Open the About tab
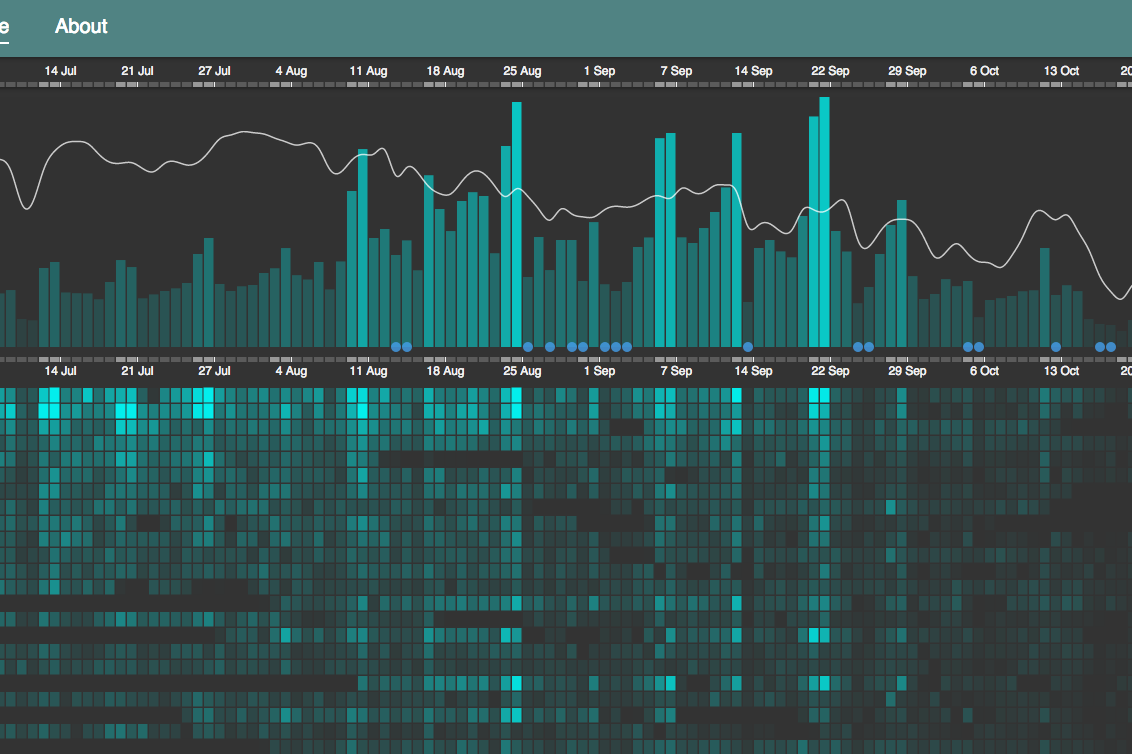Screen dimensions: 1132x754 tap(81, 27)
